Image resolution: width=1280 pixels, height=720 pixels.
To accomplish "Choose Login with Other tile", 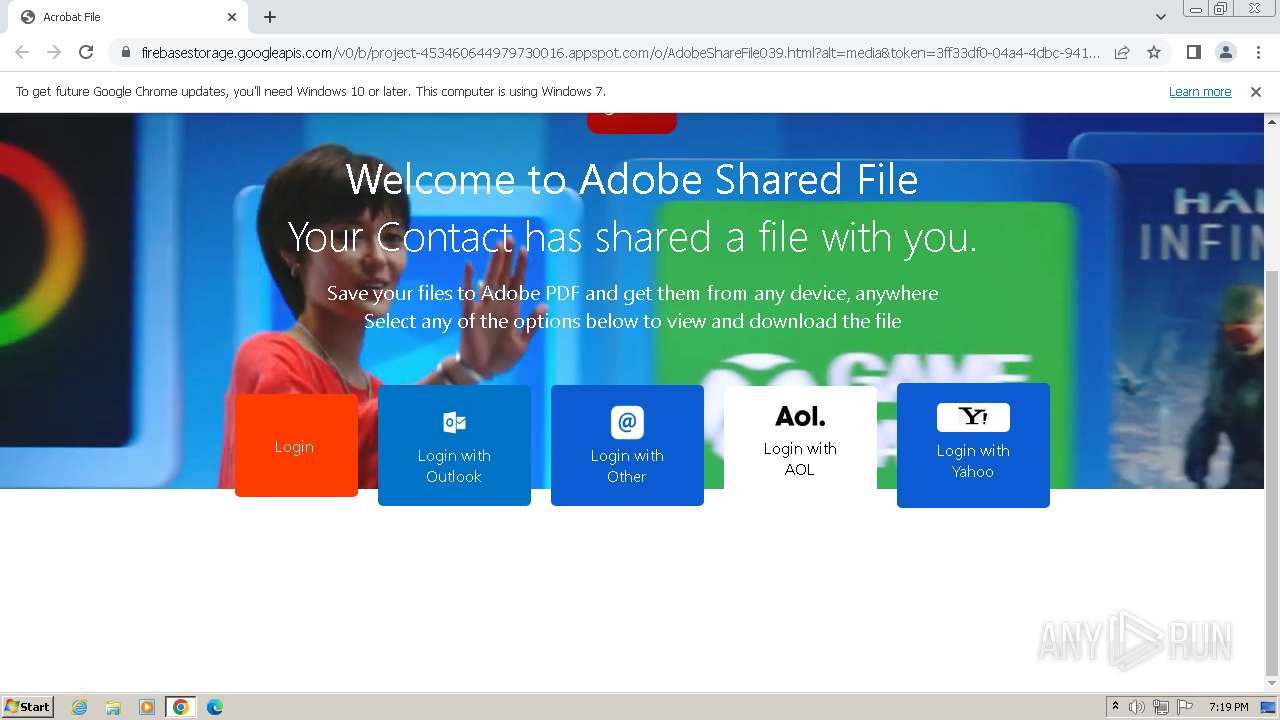I will 627,445.
